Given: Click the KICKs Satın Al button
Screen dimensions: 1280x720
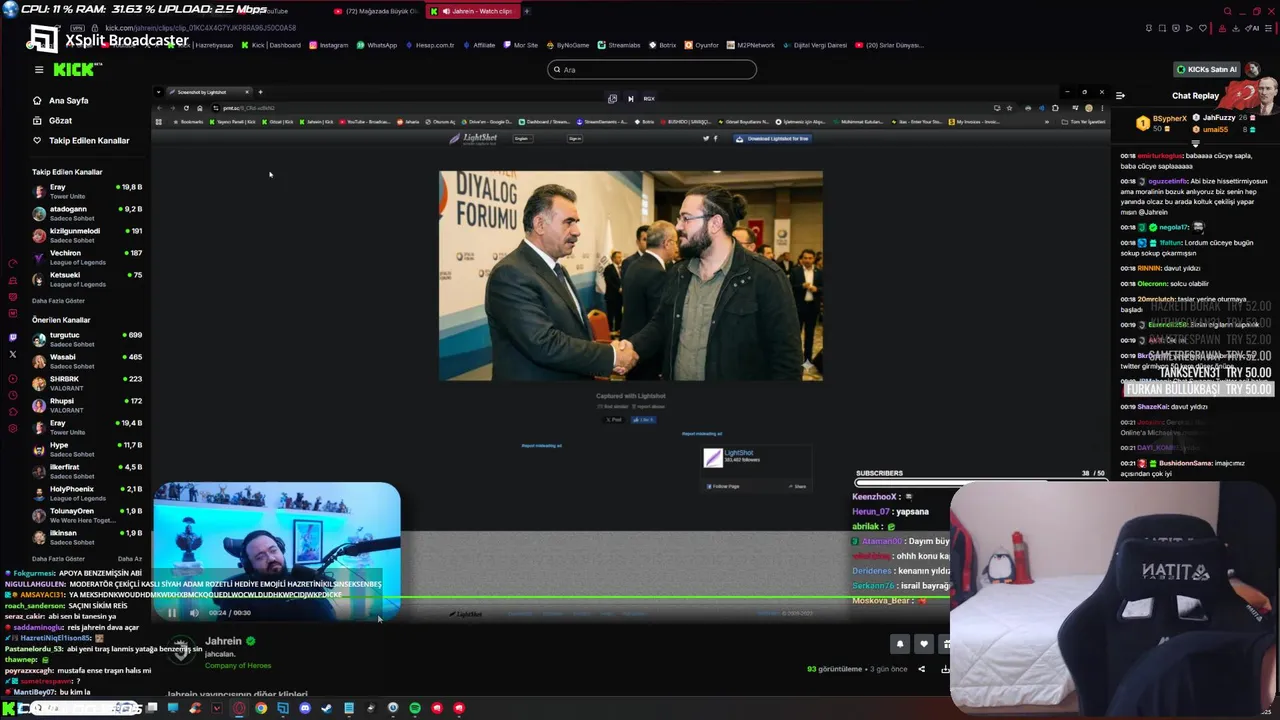Looking at the screenshot, I should point(1206,69).
